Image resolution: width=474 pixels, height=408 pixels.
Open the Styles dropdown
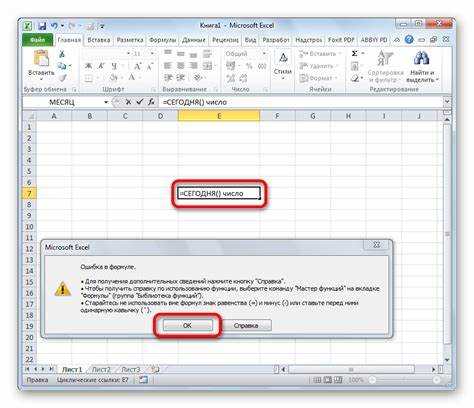(x=283, y=66)
